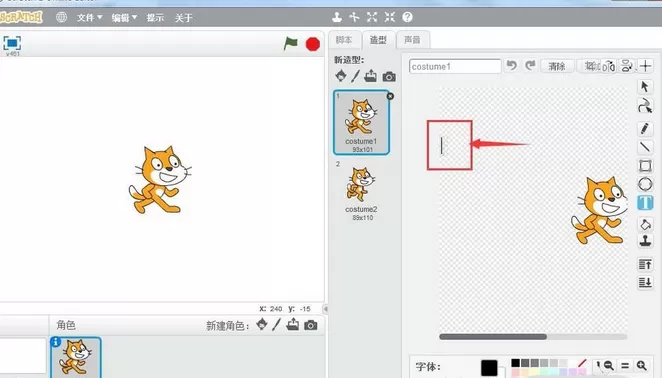Image resolution: width=662 pixels, height=378 pixels.
Task: Zoom out the paint canvas
Action: (x=608, y=365)
